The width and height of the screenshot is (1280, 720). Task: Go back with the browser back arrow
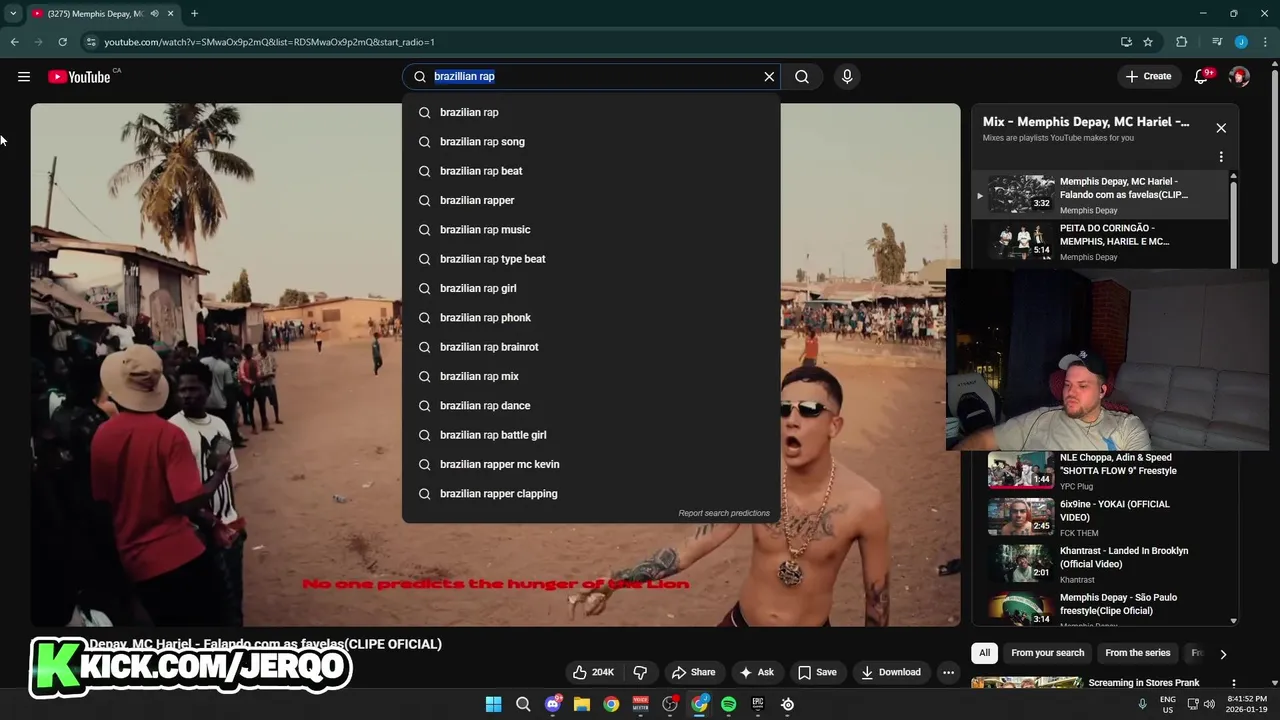pyautogui.click(x=14, y=42)
